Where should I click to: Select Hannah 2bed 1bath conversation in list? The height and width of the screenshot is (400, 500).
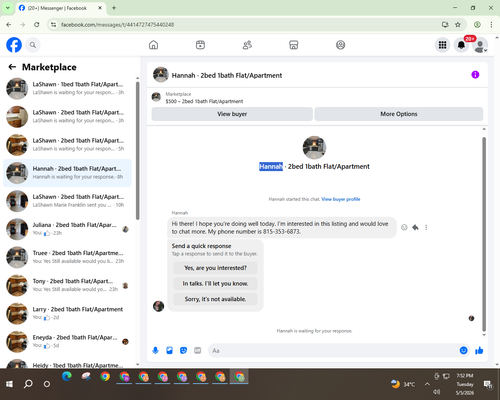(67, 173)
